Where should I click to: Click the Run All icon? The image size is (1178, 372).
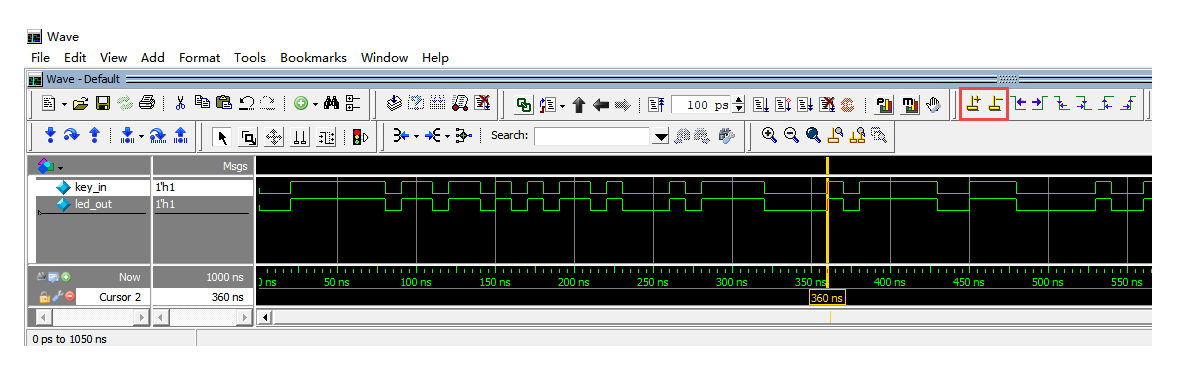click(x=805, y=105)
